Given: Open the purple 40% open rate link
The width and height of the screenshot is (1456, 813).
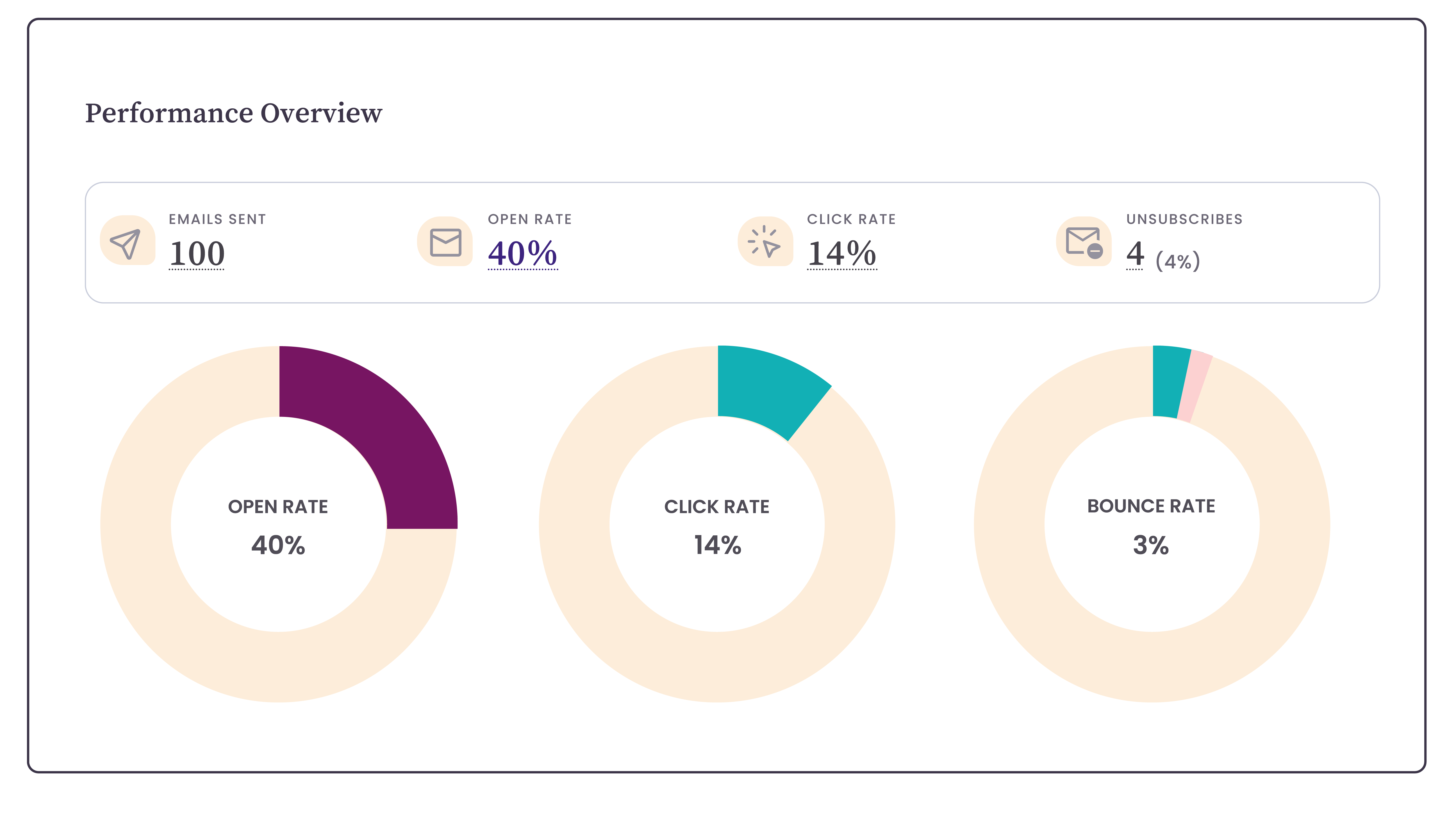Looking at the screenshot, I should tap(522, 254).
